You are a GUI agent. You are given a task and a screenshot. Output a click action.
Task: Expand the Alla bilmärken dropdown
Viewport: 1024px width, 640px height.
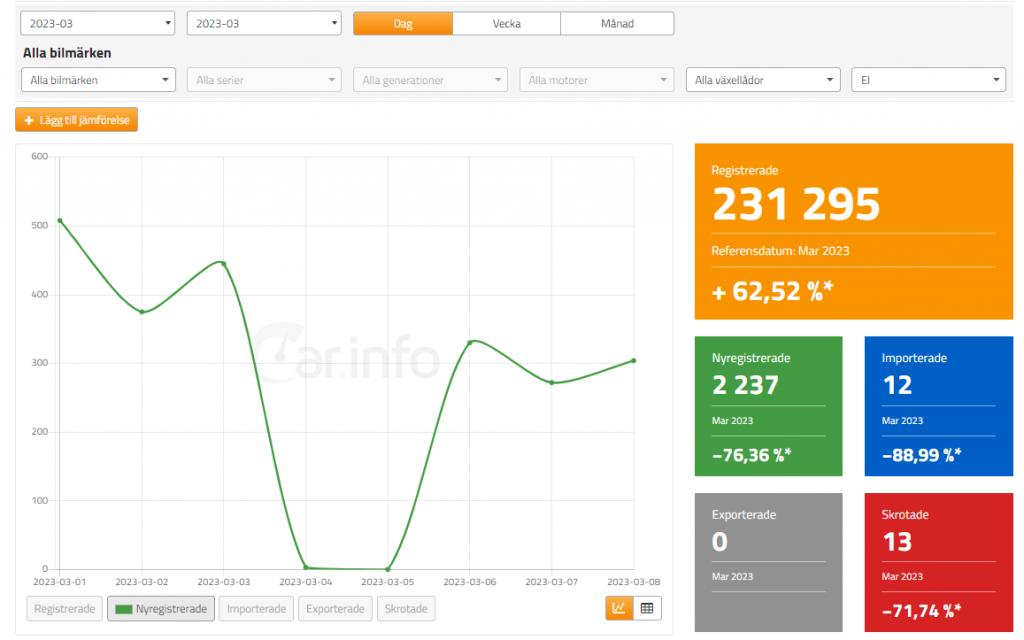pos(98,80)
